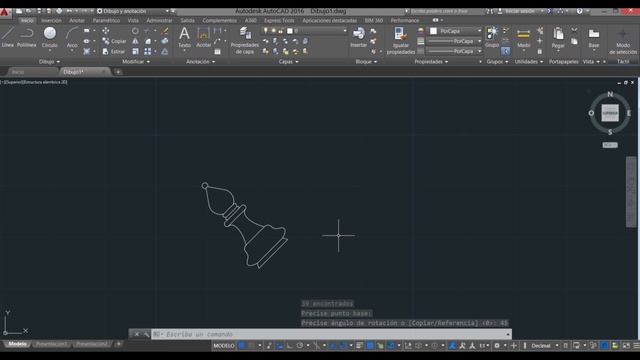
Task: Click the Insertar block tool
Action: coord(358,38)
